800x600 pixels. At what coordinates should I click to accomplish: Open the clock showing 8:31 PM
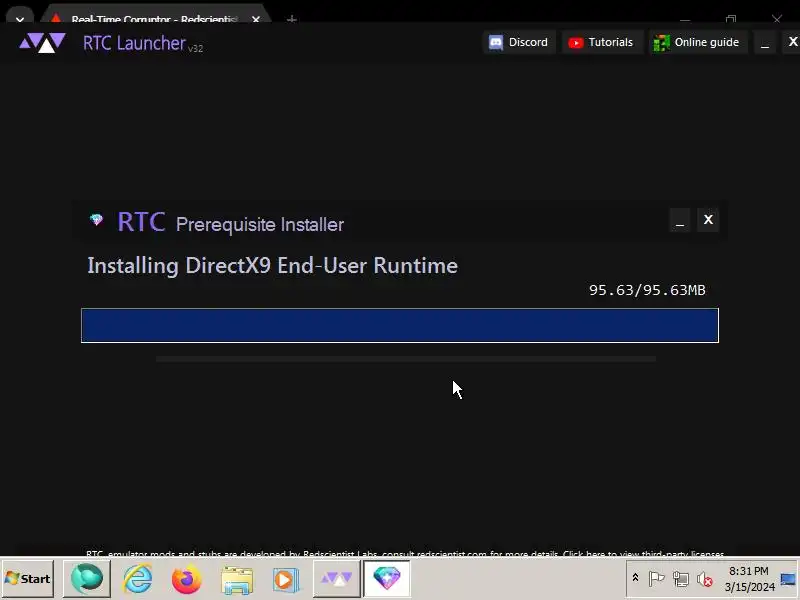(x=749, y=579)
